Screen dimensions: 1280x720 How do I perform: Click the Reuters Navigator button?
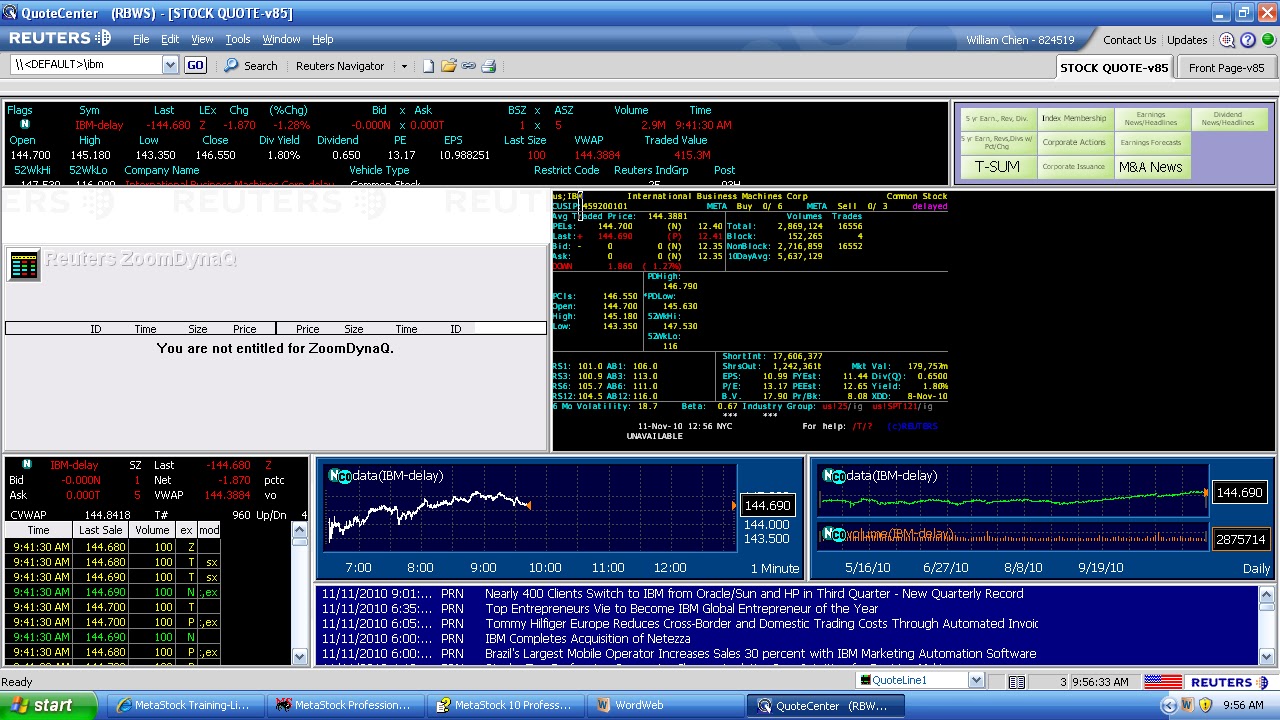340,66
